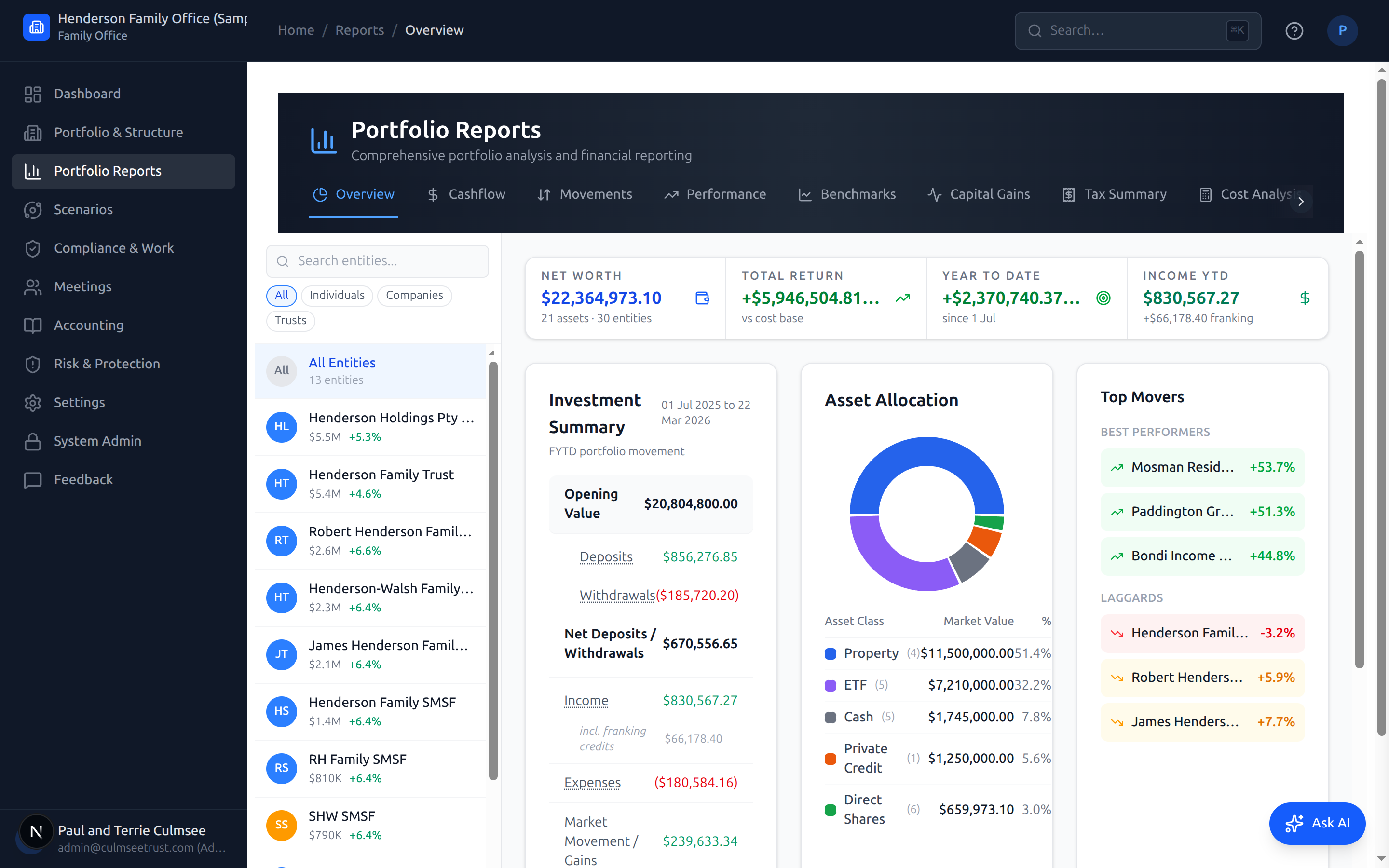Click the SS avatar for SHW SMSF
This screenshot has height=868, width=1389.
pos(281,825)
